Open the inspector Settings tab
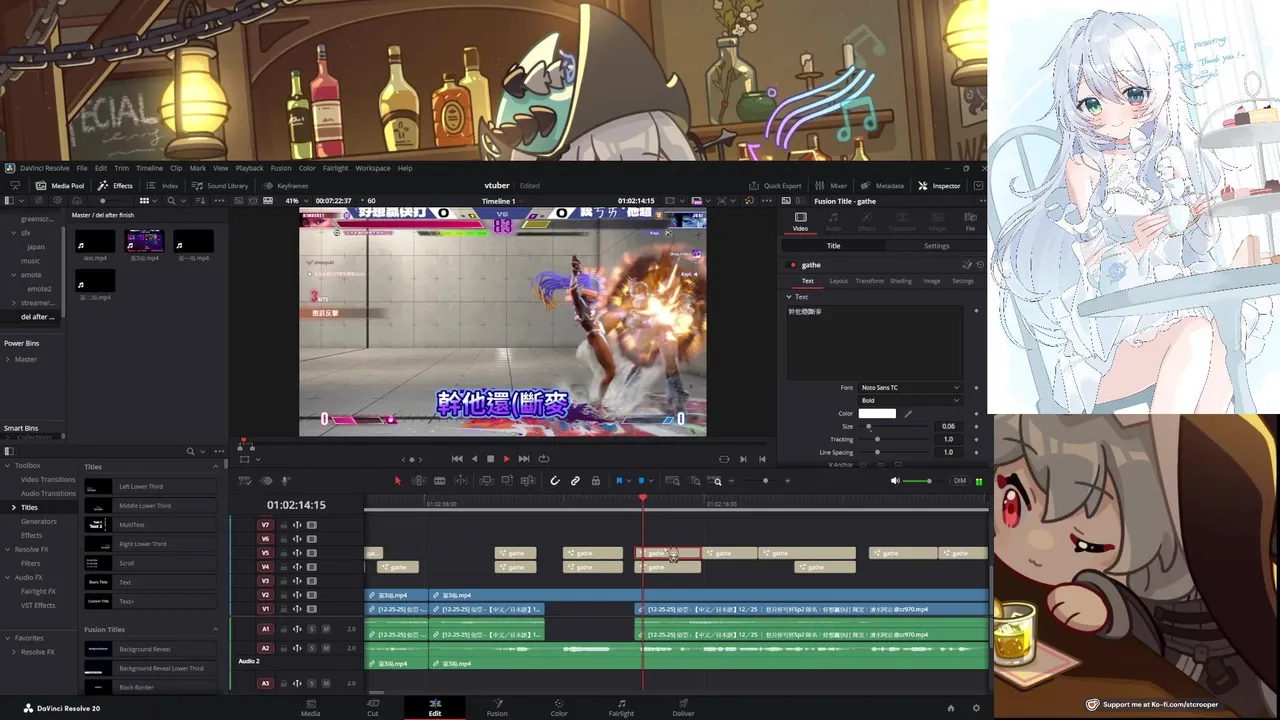The height and width of the screenshot is (720, 1280). [x=936, y=246]
